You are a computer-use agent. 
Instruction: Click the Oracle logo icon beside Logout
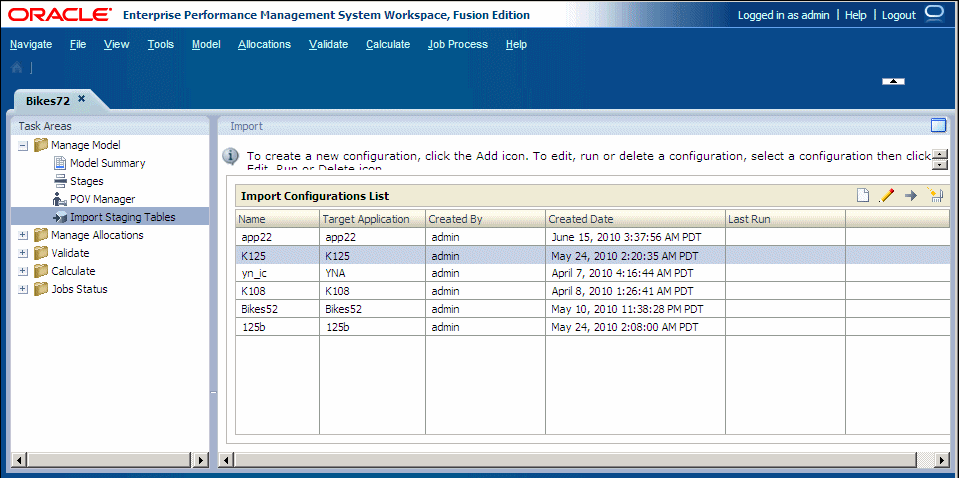coord(935,13)
